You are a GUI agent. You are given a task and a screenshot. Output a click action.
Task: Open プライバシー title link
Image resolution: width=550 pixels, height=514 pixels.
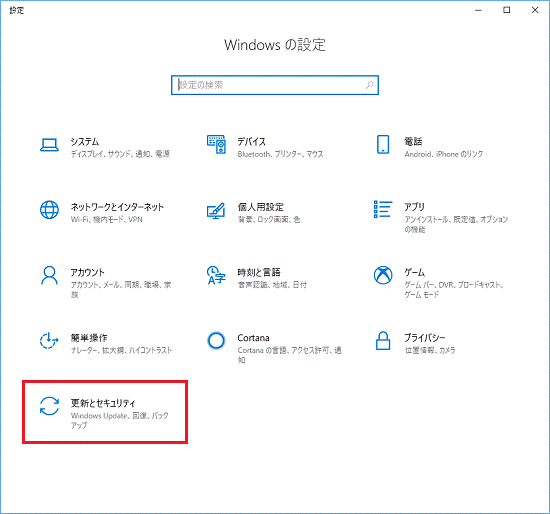(424, 338)
